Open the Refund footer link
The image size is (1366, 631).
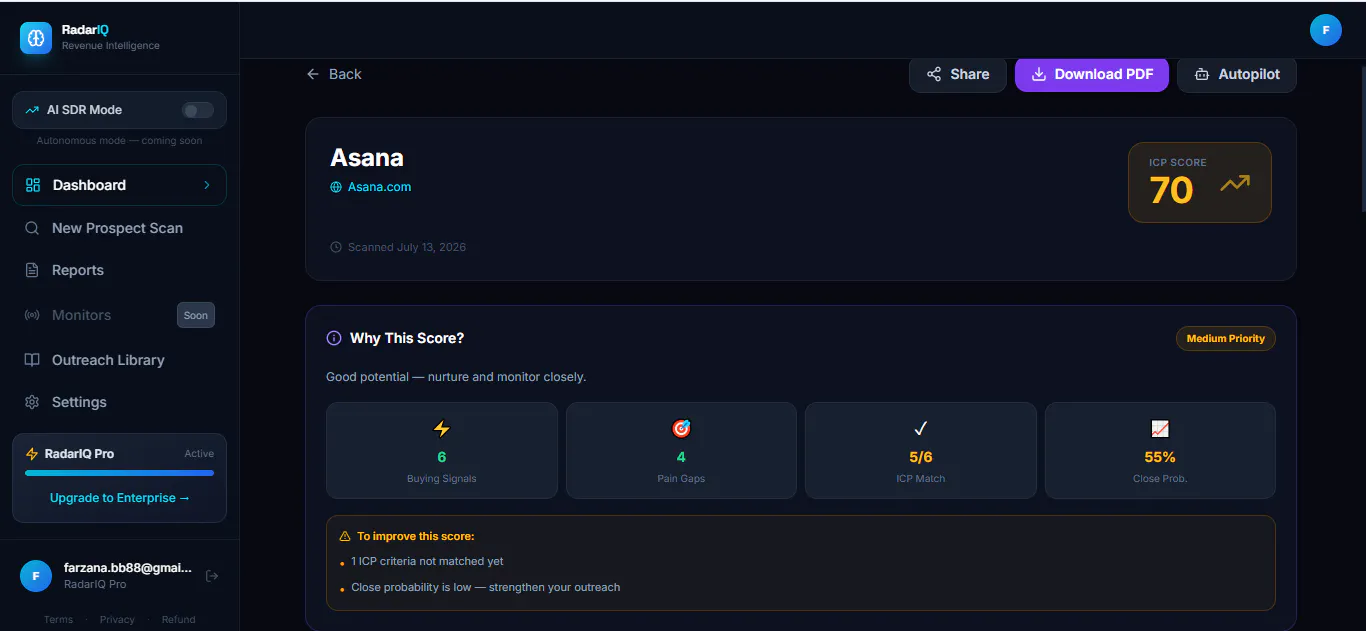[x=179, y=619]
